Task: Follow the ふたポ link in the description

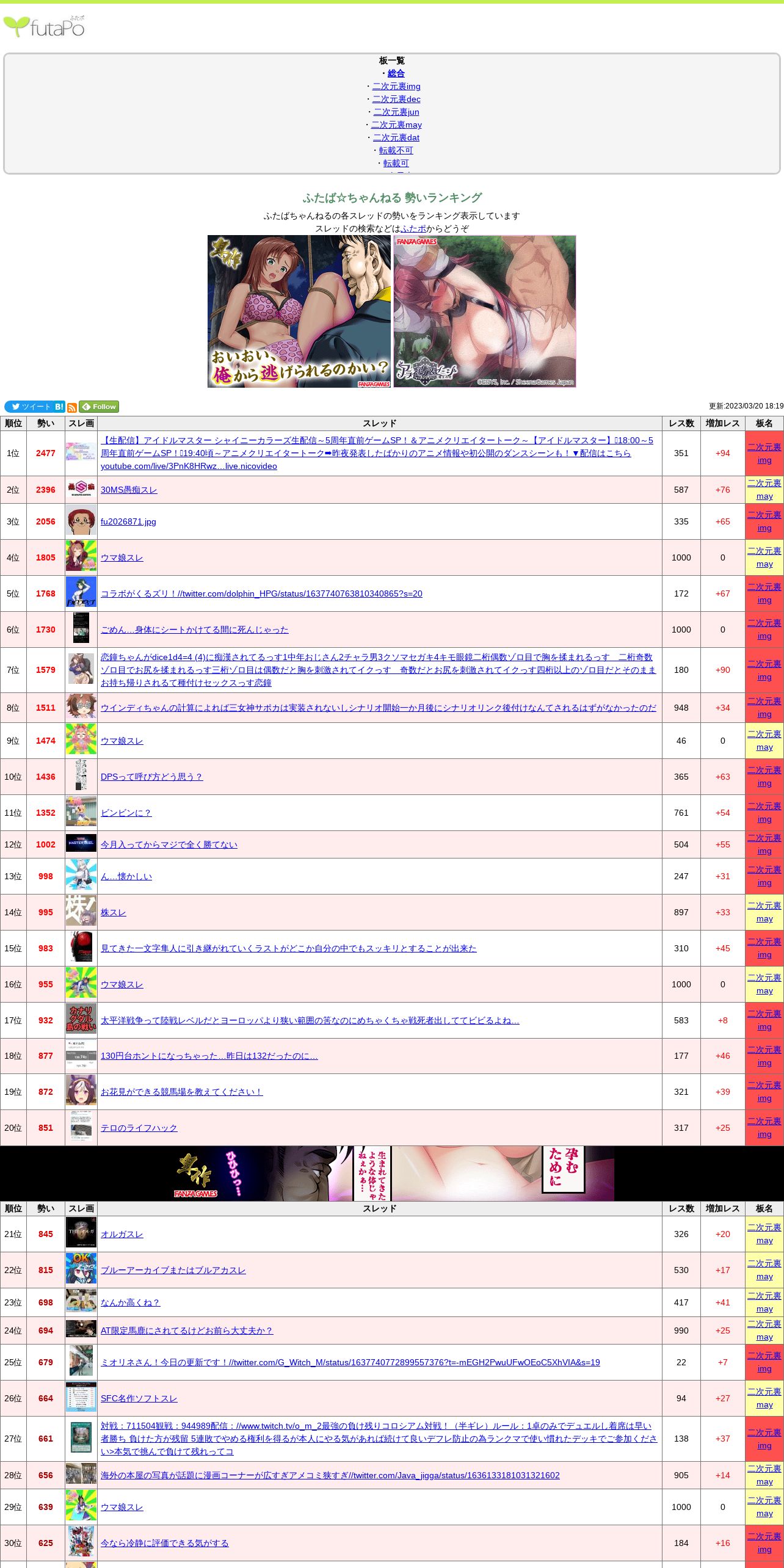Action: [413, 228]
